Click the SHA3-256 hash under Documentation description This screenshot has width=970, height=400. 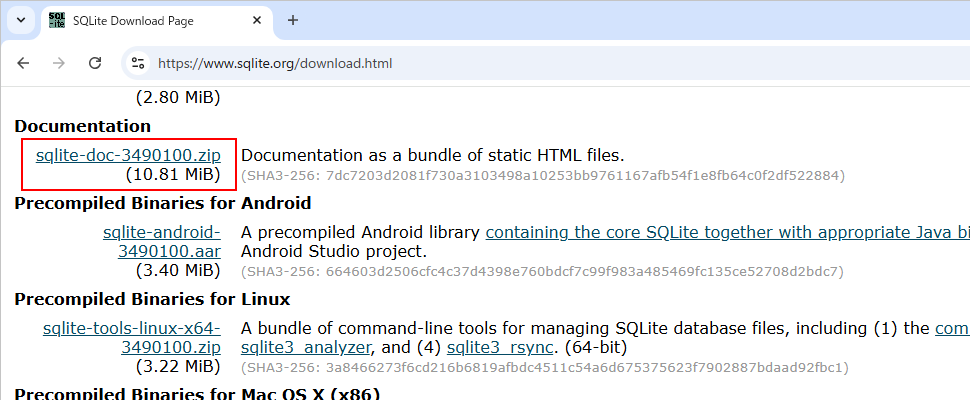pyautogui.click(x=543, y=175)
